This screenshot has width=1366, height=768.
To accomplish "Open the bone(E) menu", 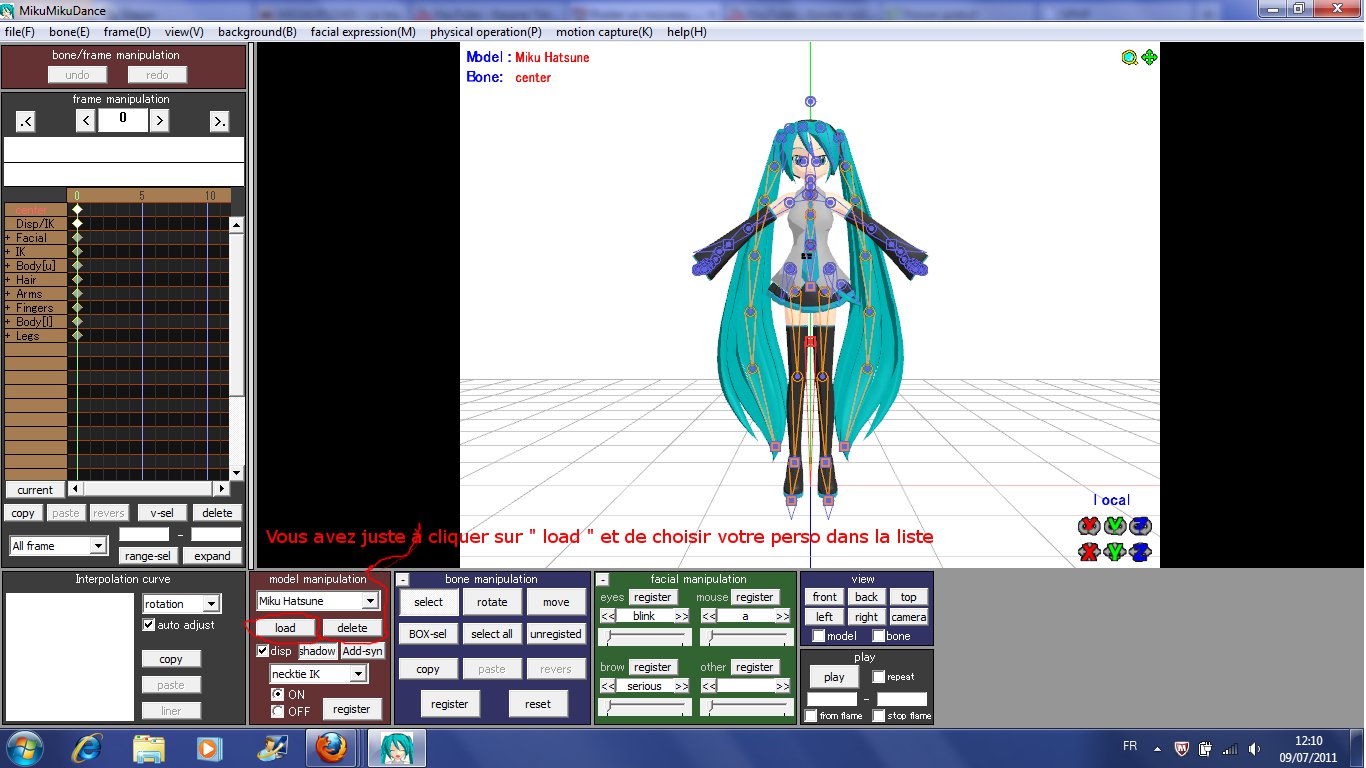I will point(69,32).
